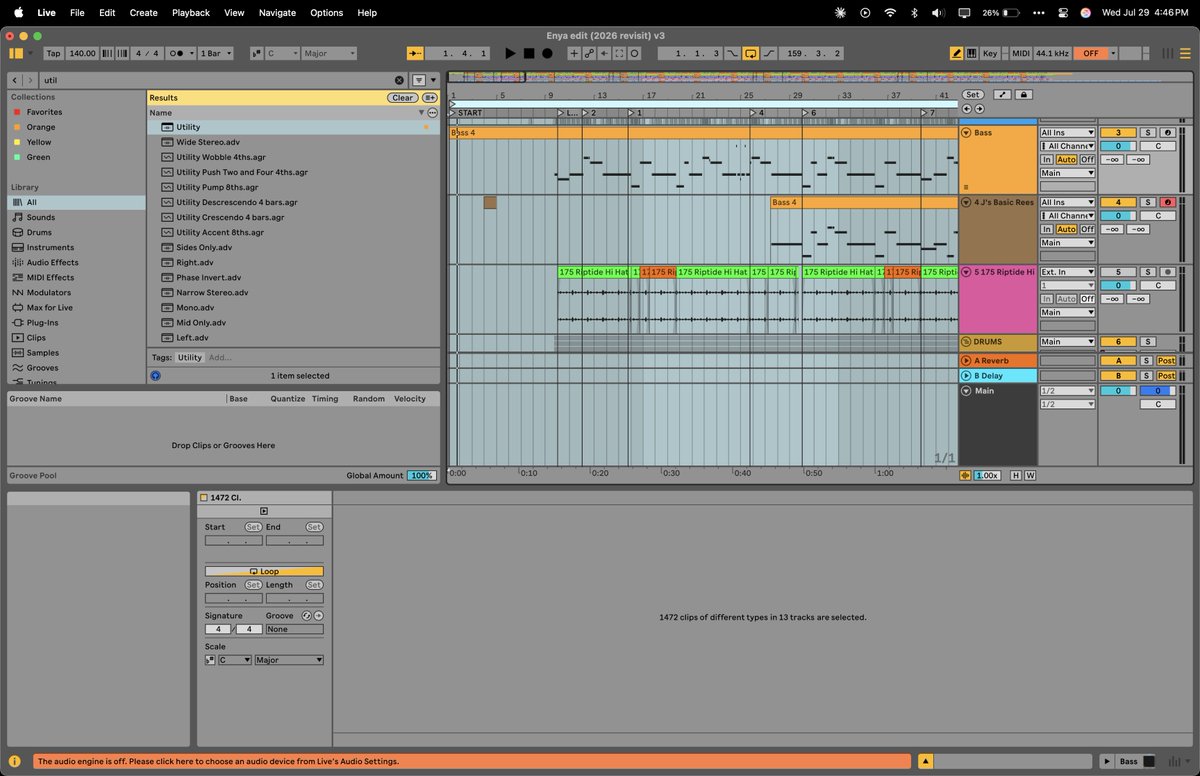
Task: Click Clear in browser results
Action: pyautogui.click(x=402, y=98)
